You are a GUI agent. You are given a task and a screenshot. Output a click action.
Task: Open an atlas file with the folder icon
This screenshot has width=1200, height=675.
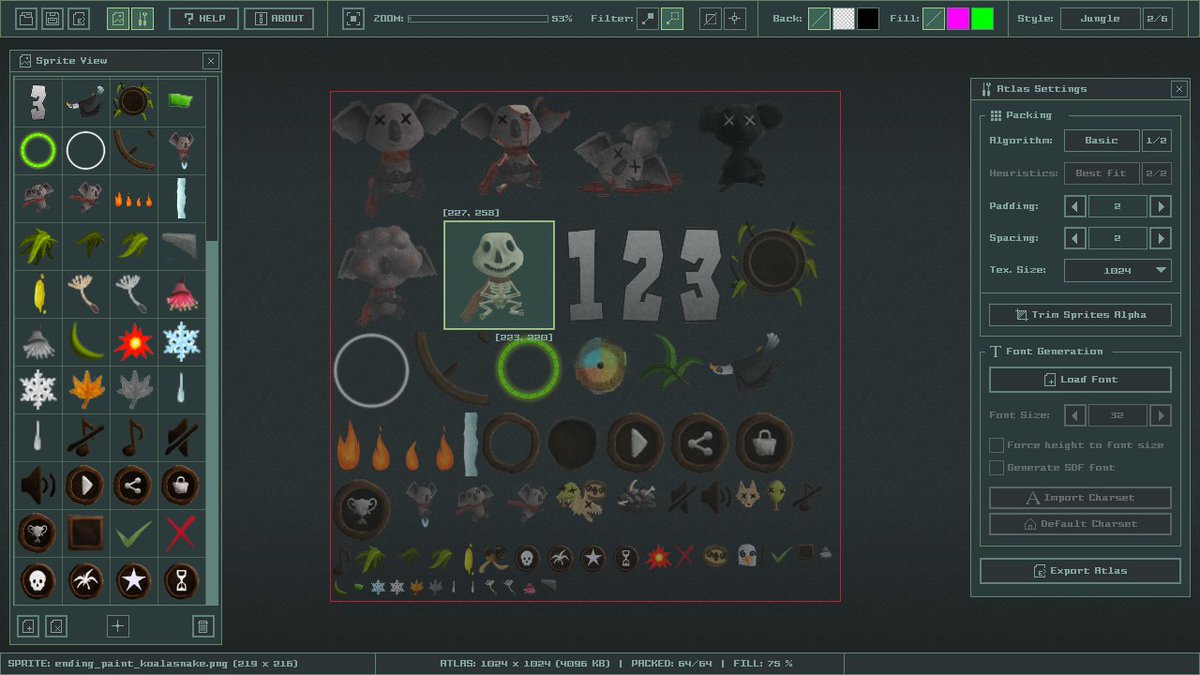point(27,17)
